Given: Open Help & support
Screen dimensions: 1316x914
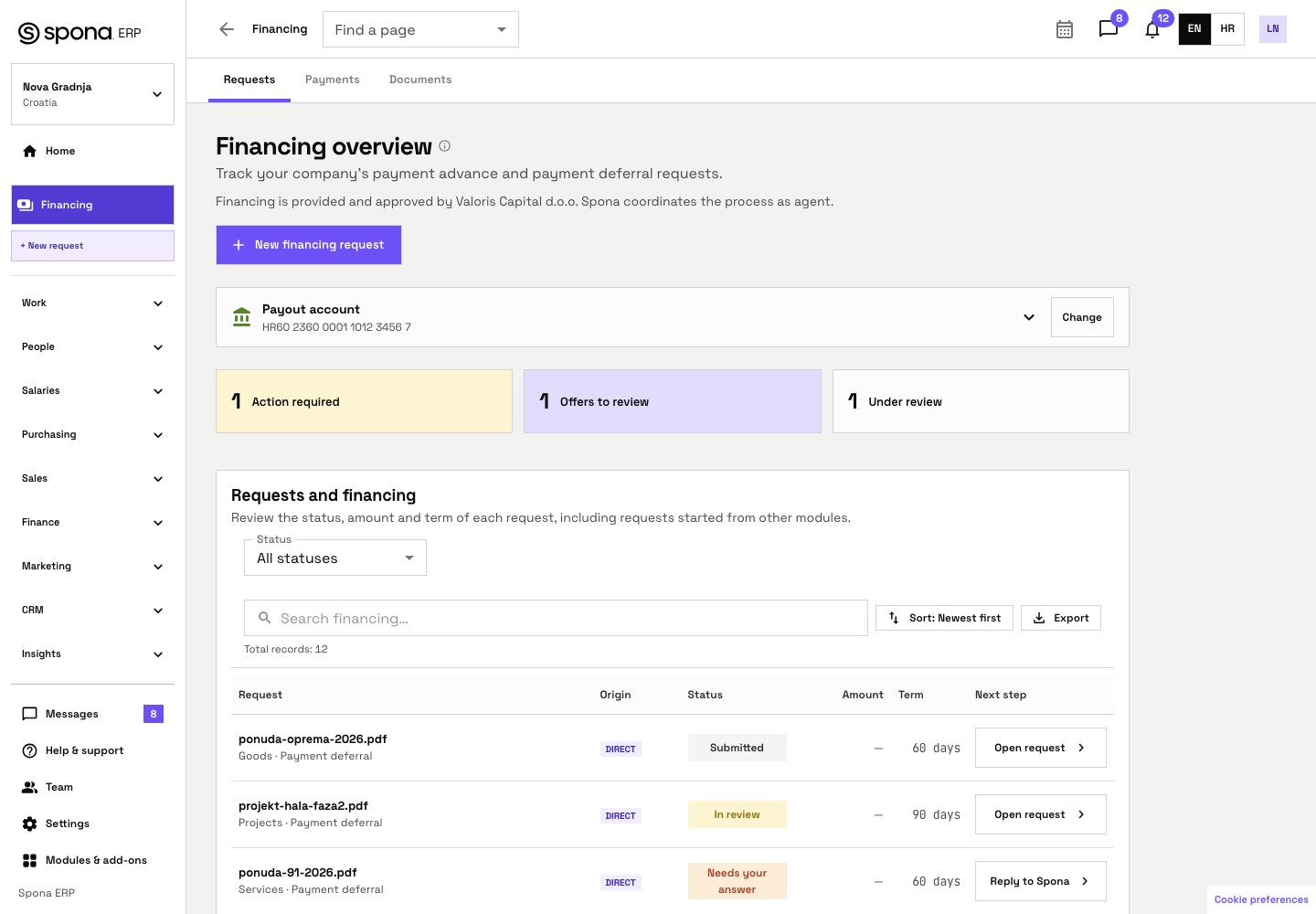Looking at the screenshot, I should click(x=92, y=750).
